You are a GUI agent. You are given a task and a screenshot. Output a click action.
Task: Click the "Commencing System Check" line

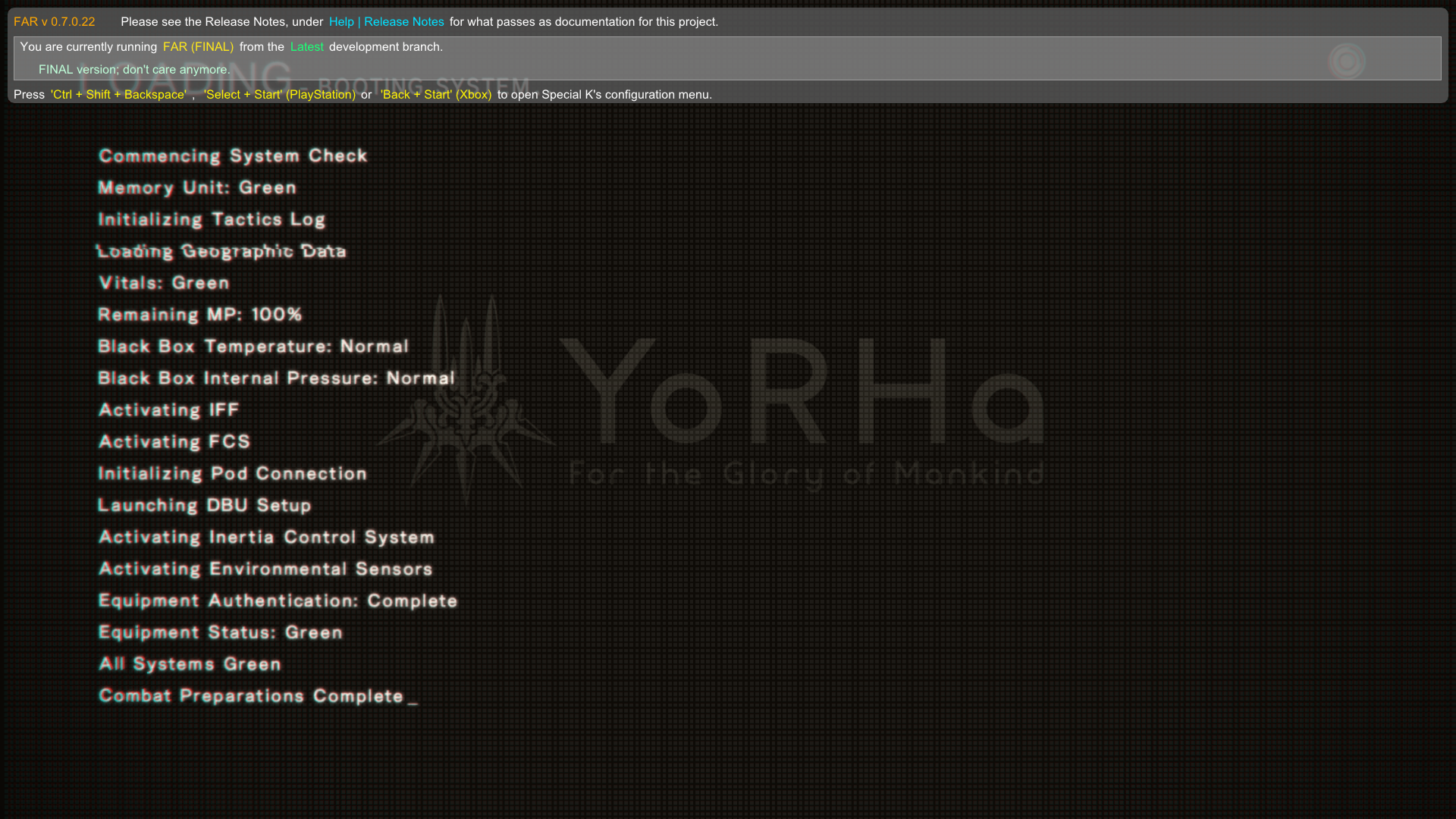[233, 156]
